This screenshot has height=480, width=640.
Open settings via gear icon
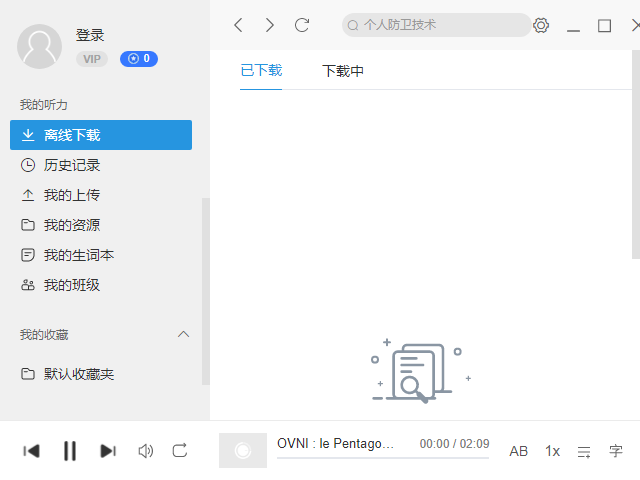coord(541,25)
